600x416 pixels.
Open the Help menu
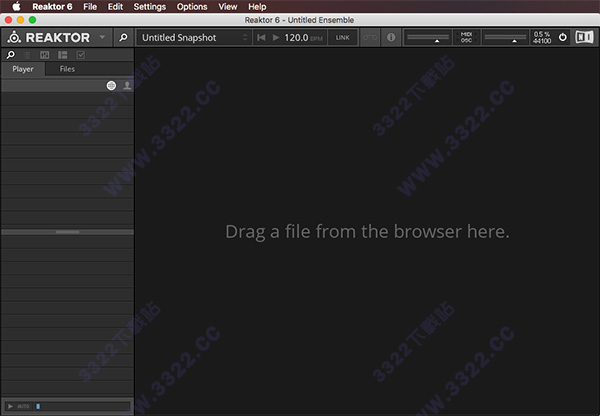[x=257, y=7]
